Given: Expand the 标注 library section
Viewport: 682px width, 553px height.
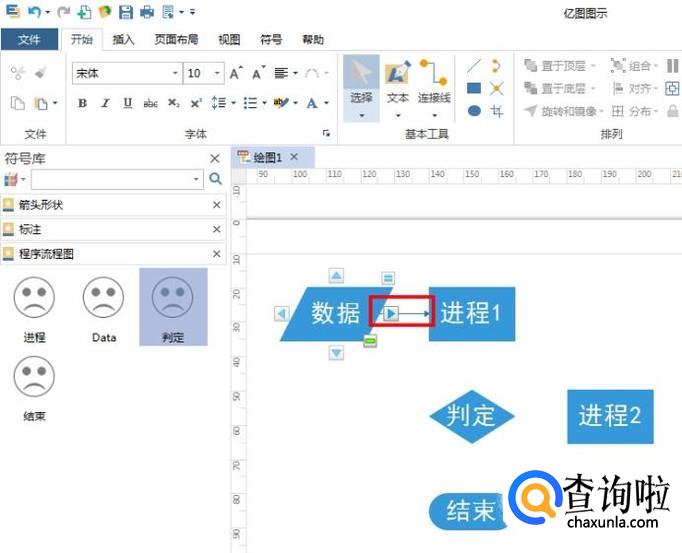Looking at the screenshot, I should pyautogui.click(x=113, y=229).
